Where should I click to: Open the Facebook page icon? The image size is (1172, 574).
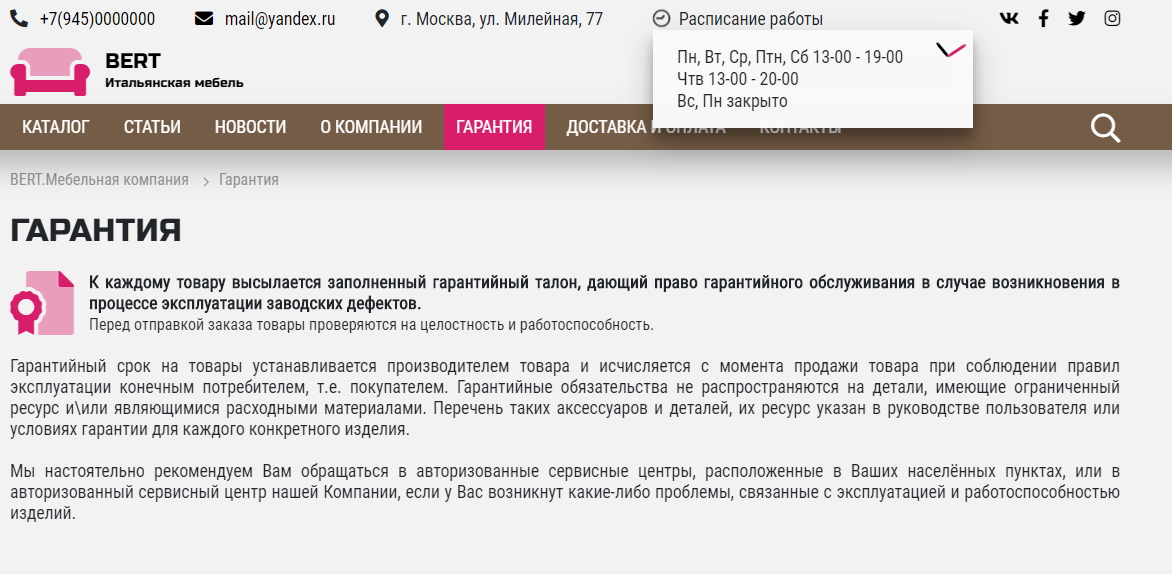click(x=1043, y=18)
